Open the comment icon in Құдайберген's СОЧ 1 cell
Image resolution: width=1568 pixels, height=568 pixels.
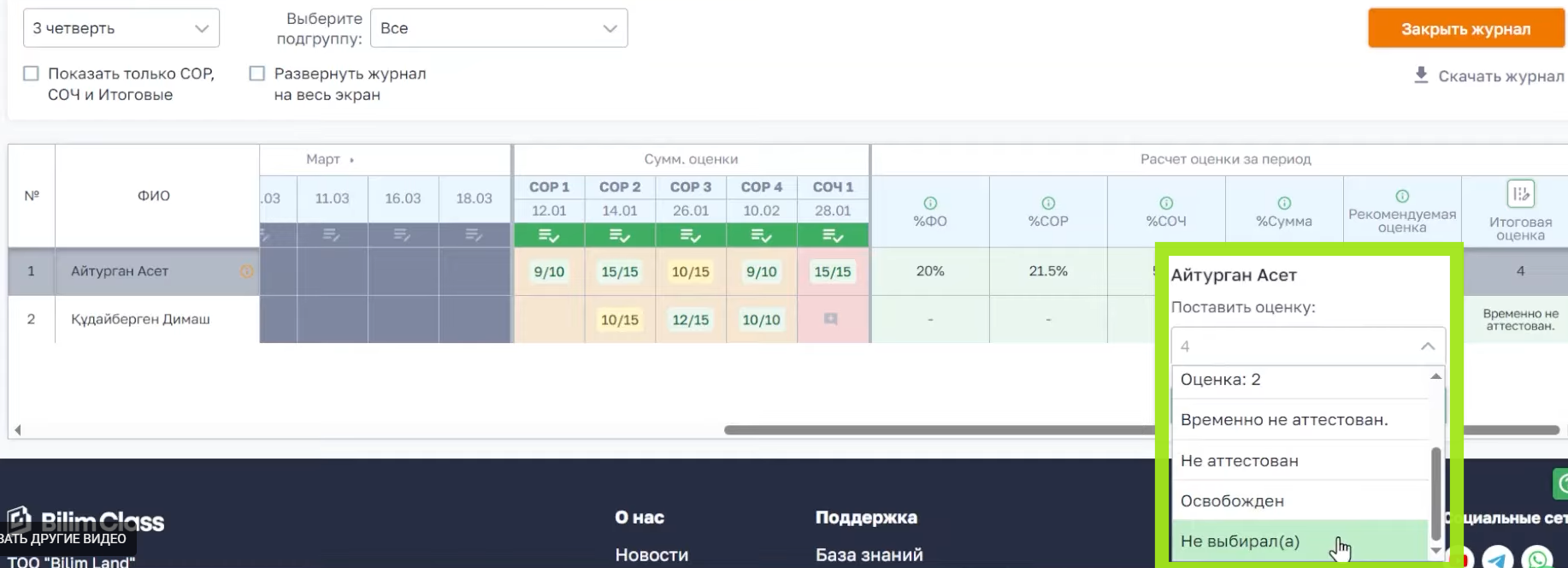831,319
